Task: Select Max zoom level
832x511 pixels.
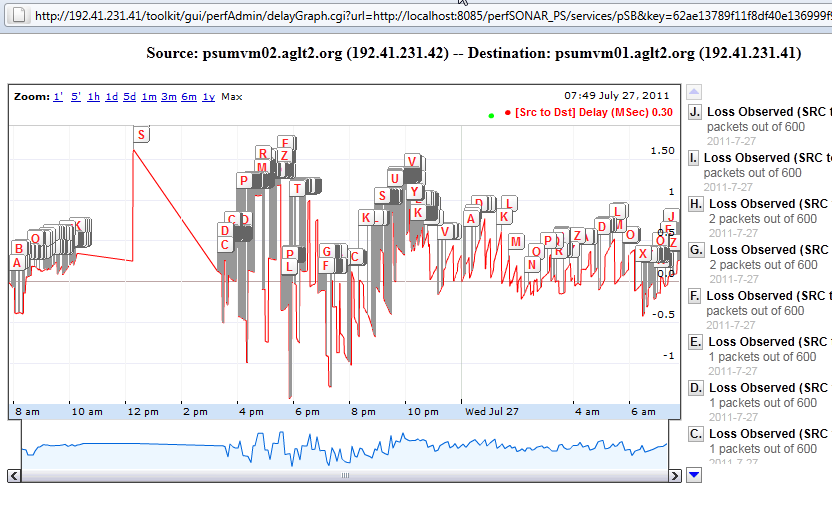Action: (232, 97)
